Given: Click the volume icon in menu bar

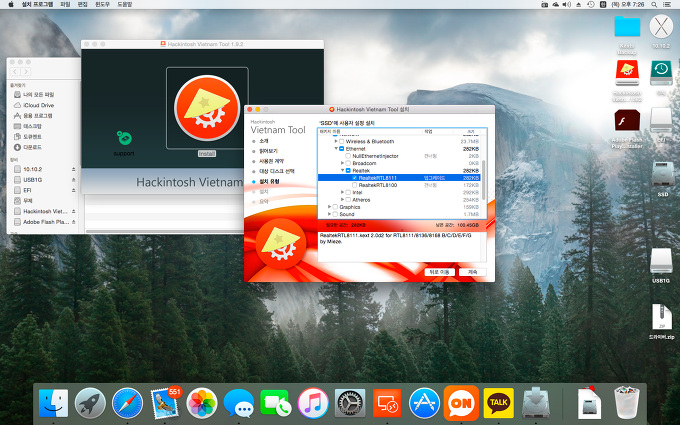Looking at the screenshot, I should pos(567,4).
